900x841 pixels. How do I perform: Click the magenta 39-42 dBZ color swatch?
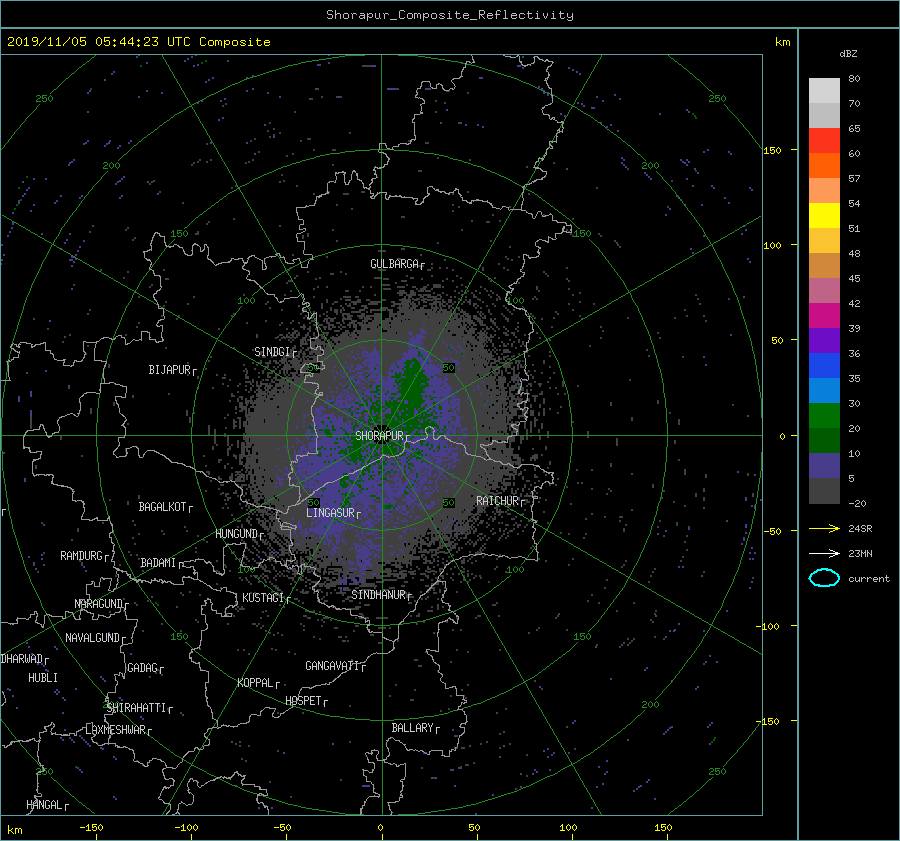(x=824, y=316)
